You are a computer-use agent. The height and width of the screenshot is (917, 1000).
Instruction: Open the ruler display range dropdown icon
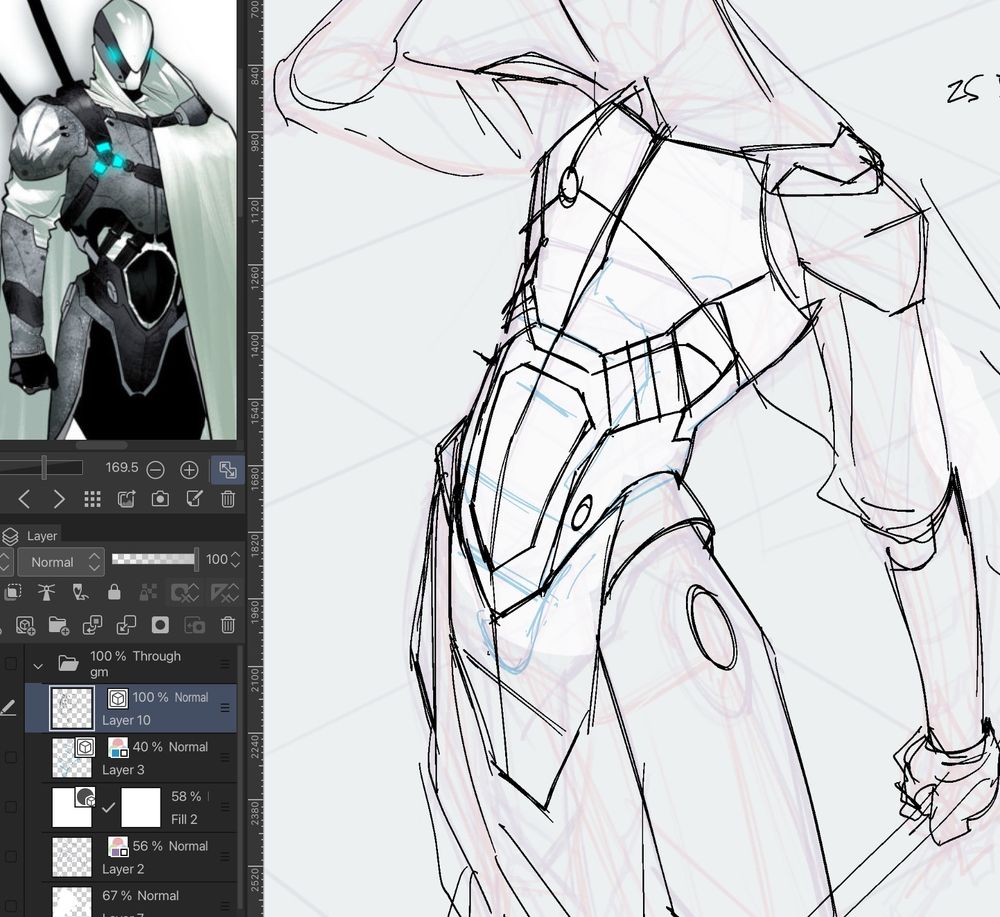(x=224, y=593)
